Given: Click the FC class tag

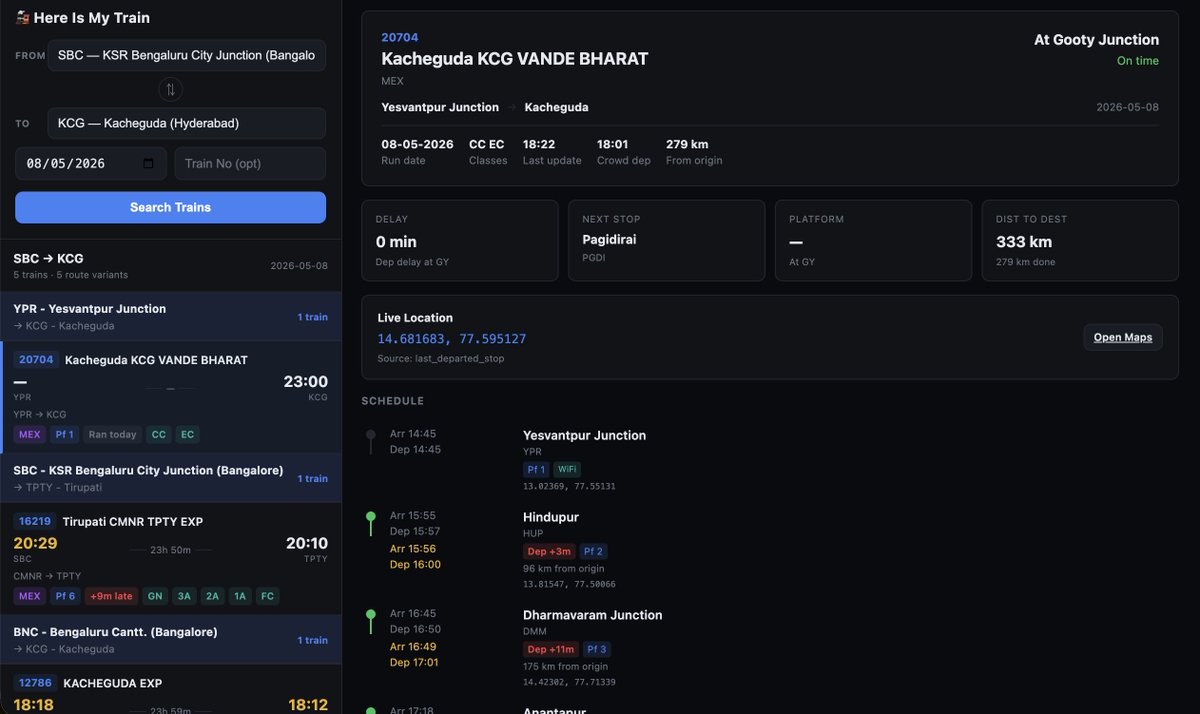Looking at the screenshot, I should [267, 596].
